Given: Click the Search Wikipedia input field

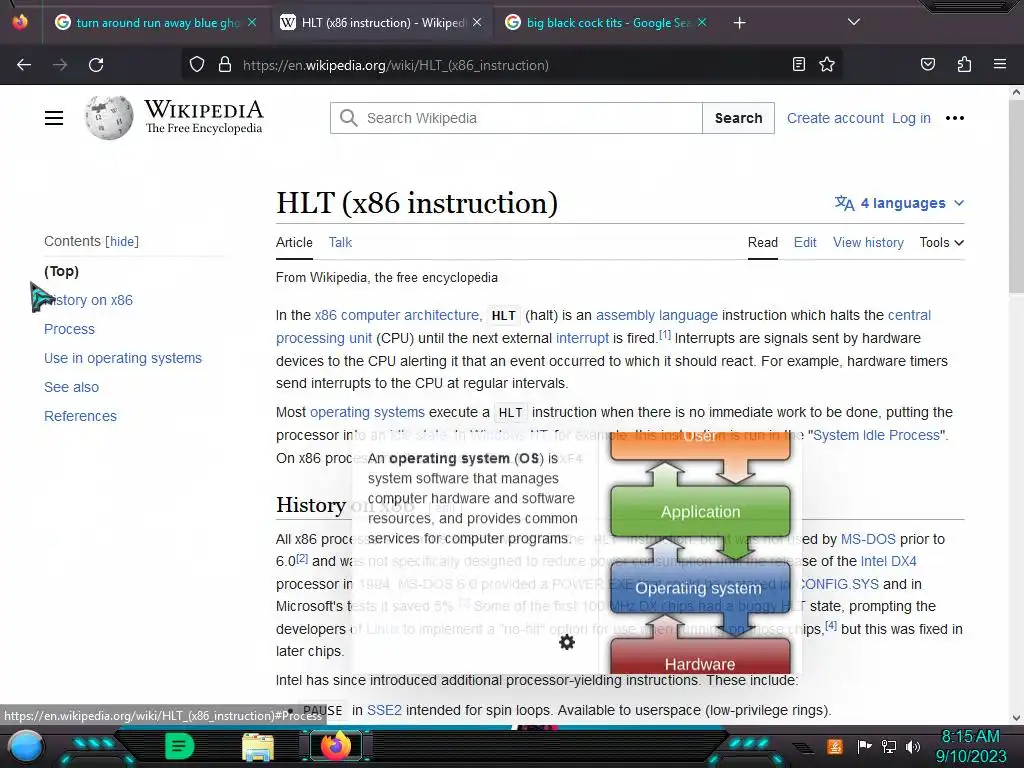Looking at the screenshot, I should click(x=516, y=118).
